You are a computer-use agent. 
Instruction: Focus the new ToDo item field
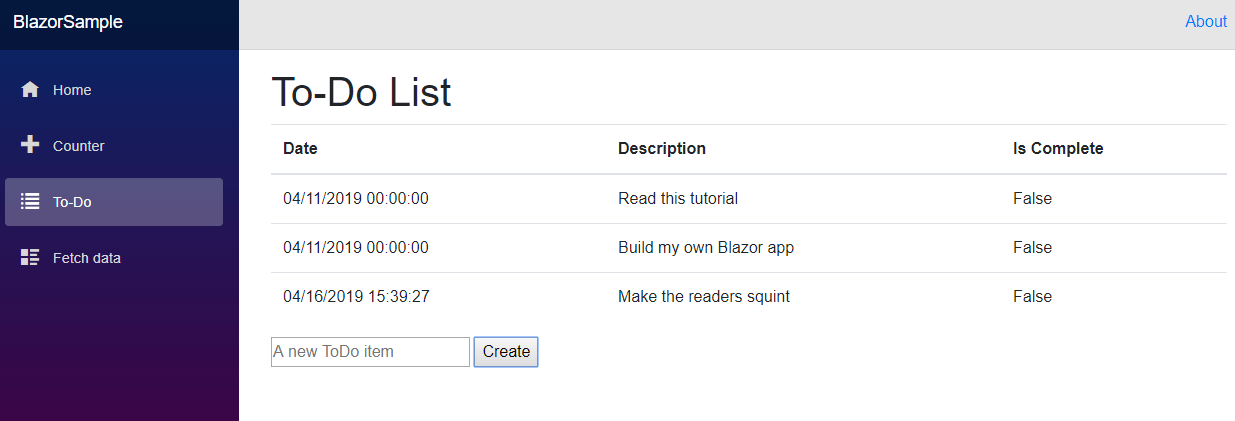tap(370, 352)
